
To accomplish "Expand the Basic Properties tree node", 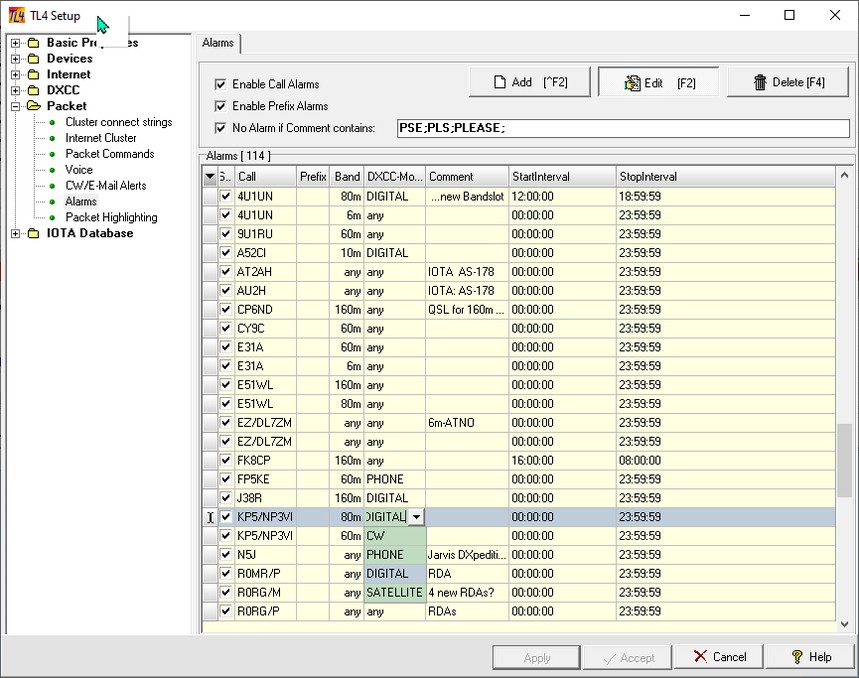I will pyautogui.click(x=15, y=43).
